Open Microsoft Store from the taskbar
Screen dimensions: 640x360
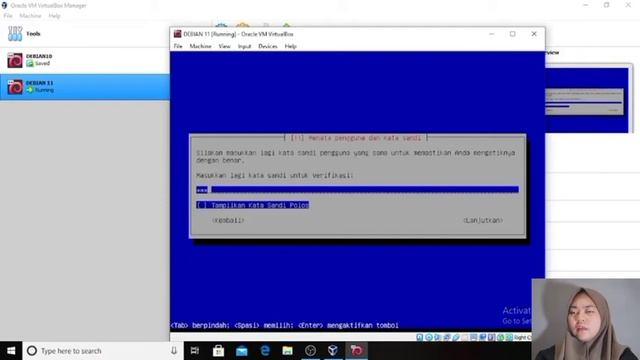pyautogui.click(x=218, y=351)
